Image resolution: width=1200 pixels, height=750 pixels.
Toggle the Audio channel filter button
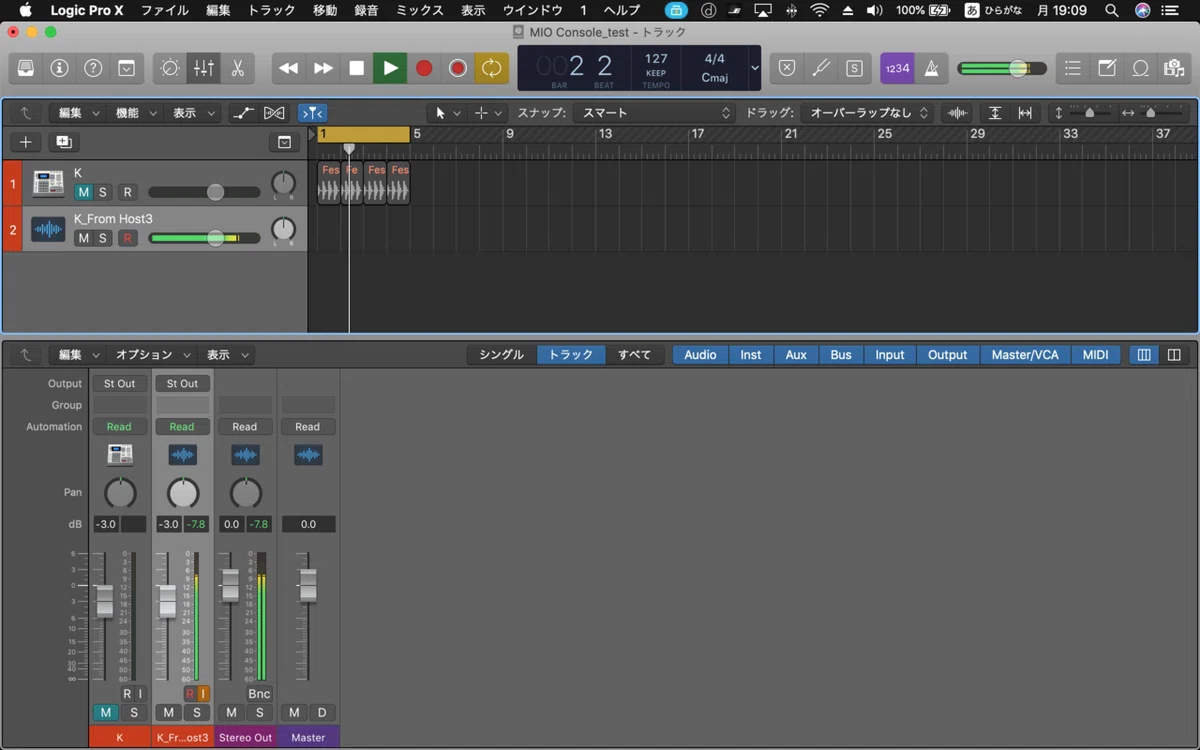point(700,355)
